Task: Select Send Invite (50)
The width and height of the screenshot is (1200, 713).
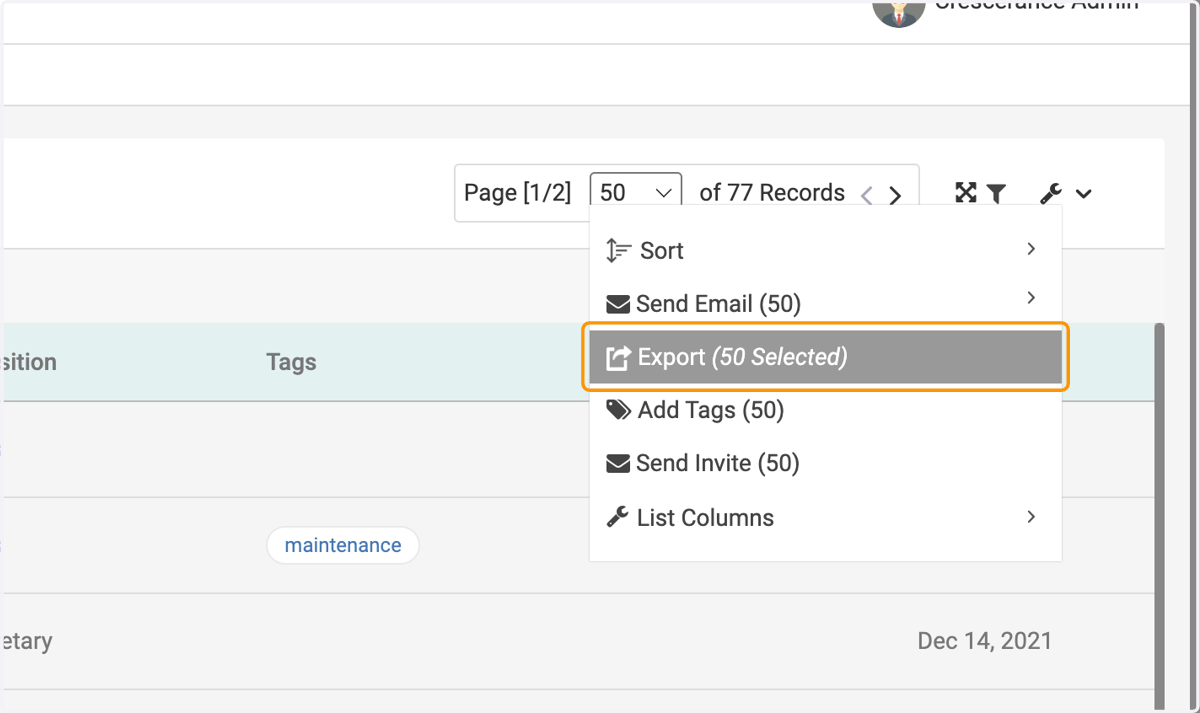Action: coord(825,463)
